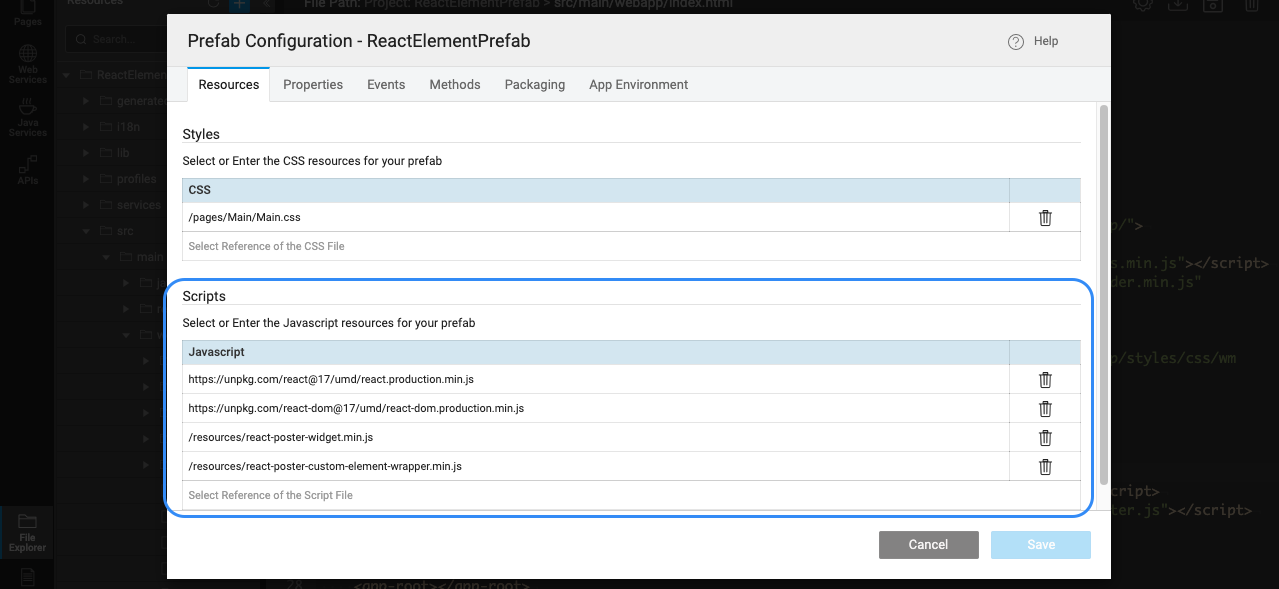
Task: Save the prefab configuration
Action: (x=1041, y=545)
